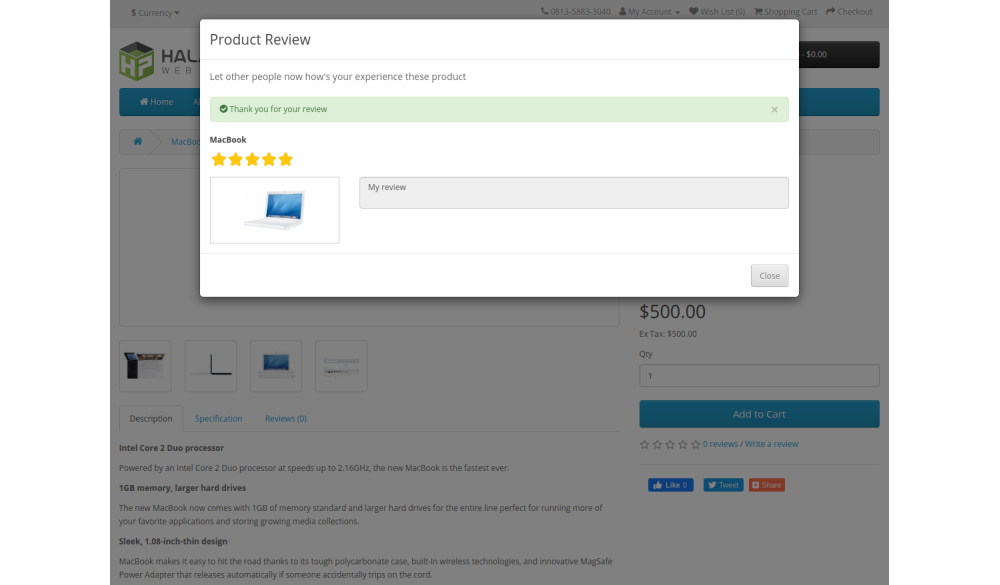
Task: Select the fifth yellow rating star
Action: click(x=285, y=159)
